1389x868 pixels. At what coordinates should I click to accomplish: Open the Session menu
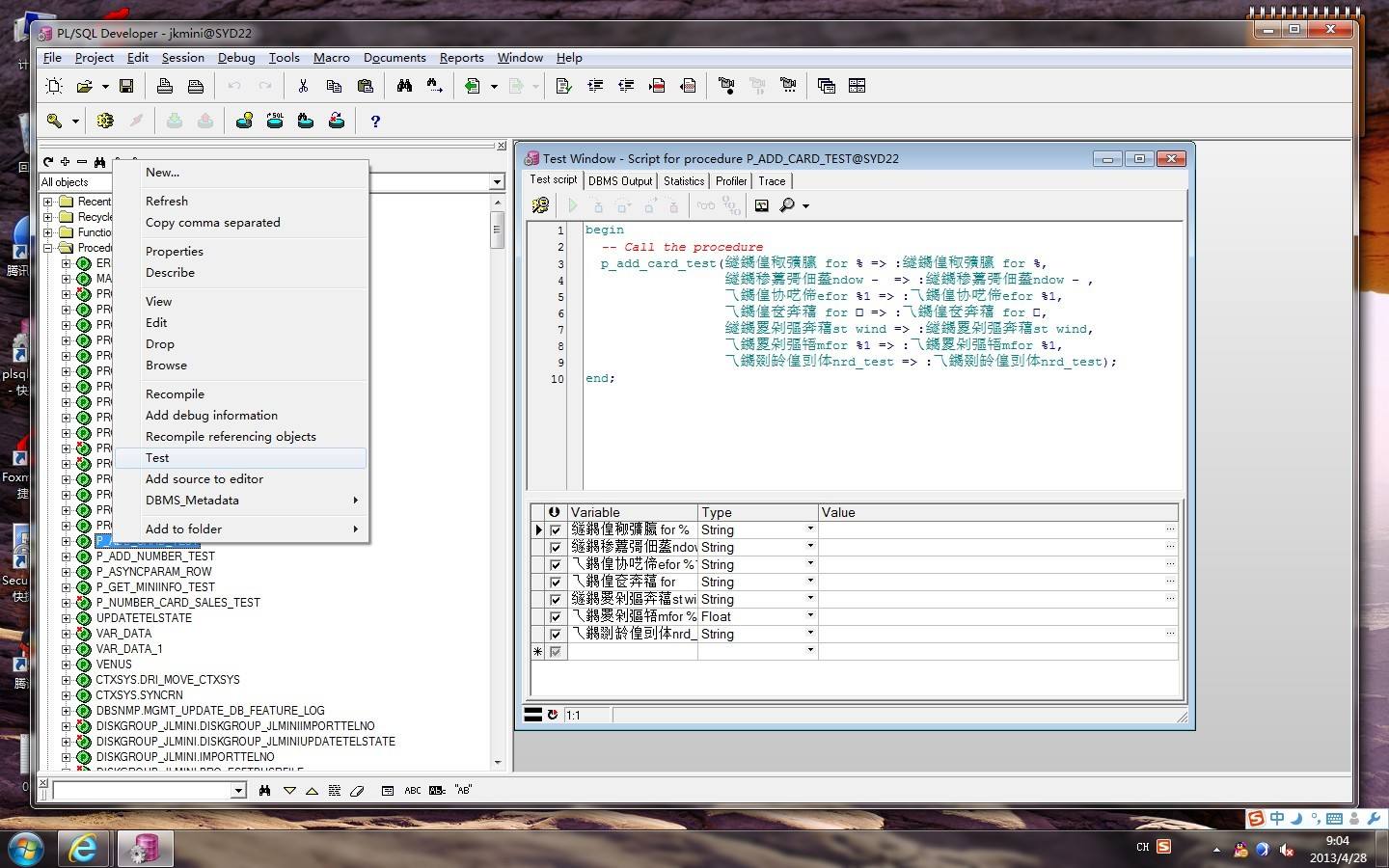182,58
